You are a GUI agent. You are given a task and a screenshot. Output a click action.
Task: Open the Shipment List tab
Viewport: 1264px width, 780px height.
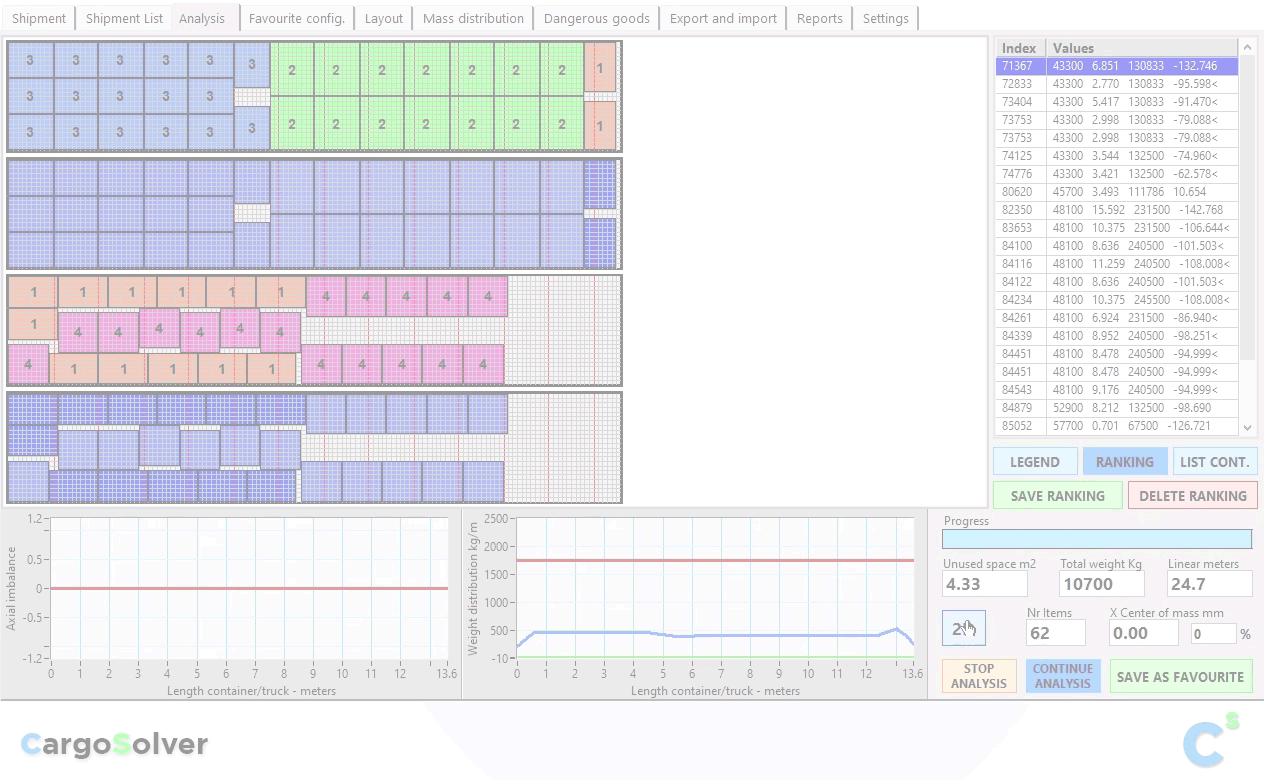click(x=124, y=18)
